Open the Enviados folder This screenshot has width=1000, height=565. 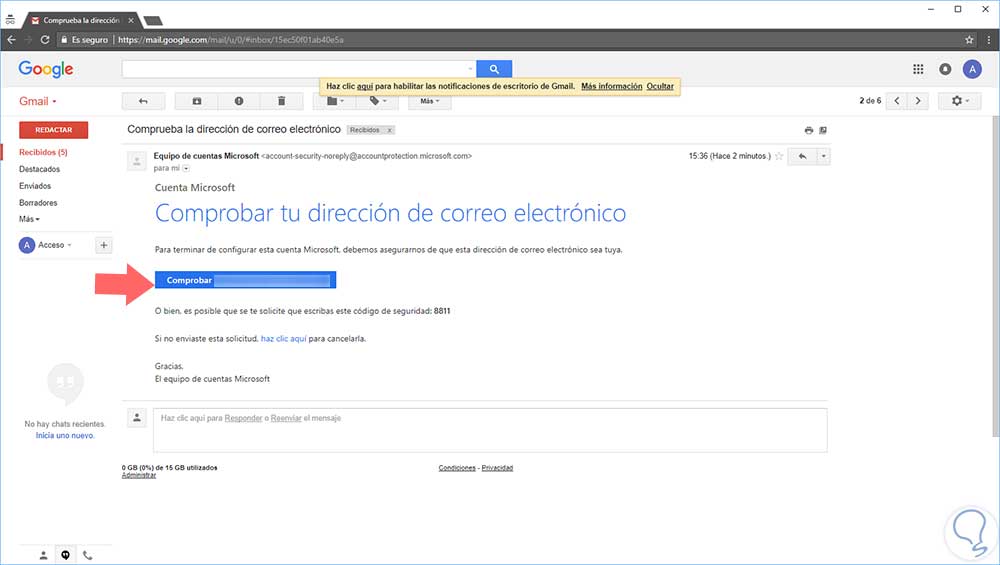point(35,186)
